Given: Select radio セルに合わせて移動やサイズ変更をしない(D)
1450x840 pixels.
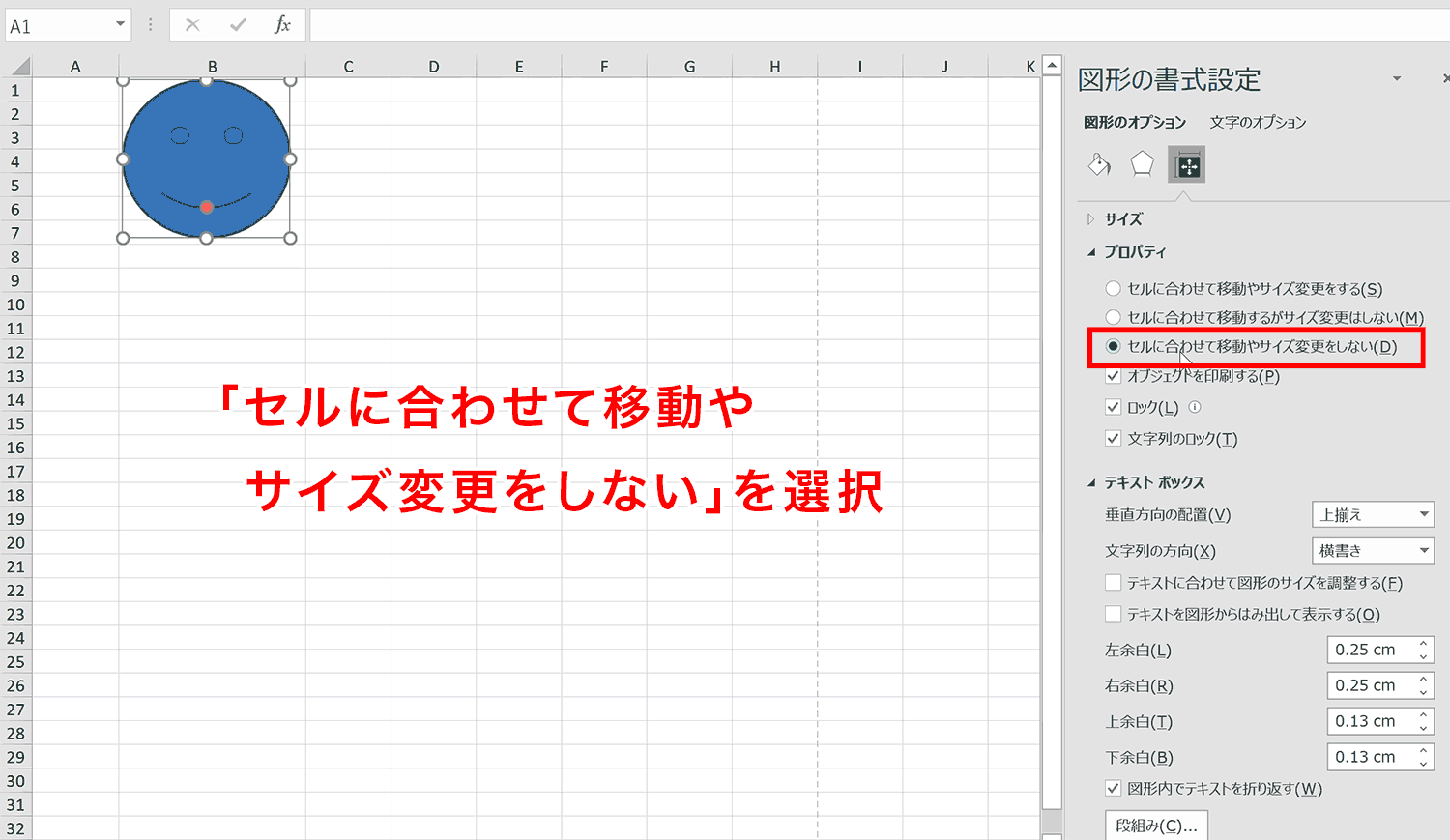Looking at the screenshot, I should (x=1114, y=346).
